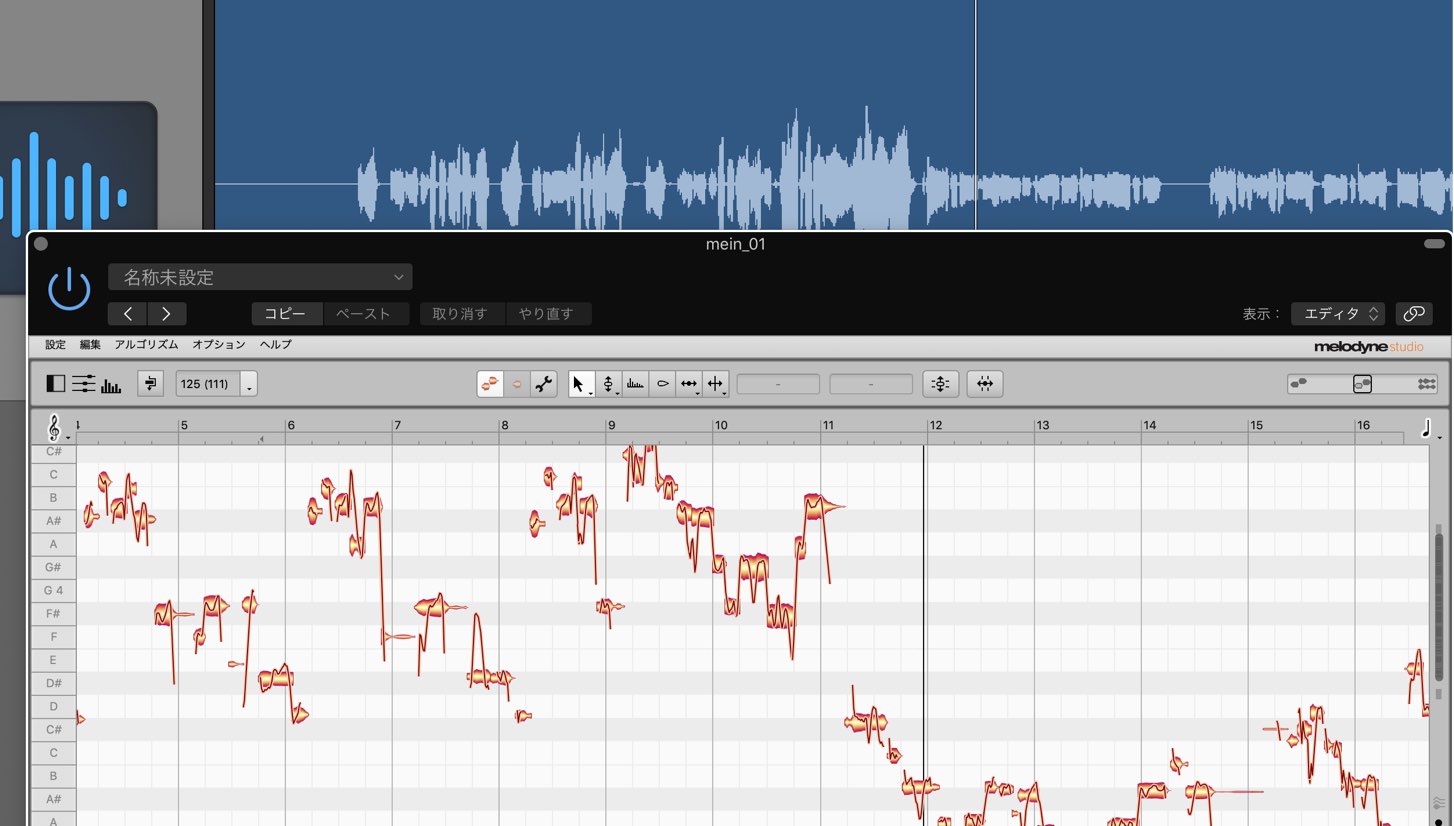Adjust the horizontal zoom slider at top right
The width and height of the screenshot is (1454, 826).
pos(1362,384)
